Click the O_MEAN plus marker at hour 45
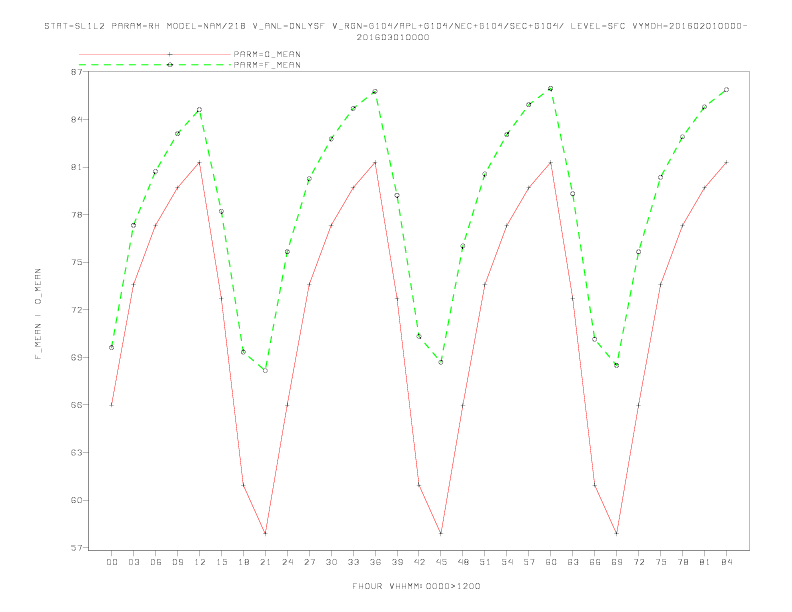The image size is (792, 612). point(441,533)
